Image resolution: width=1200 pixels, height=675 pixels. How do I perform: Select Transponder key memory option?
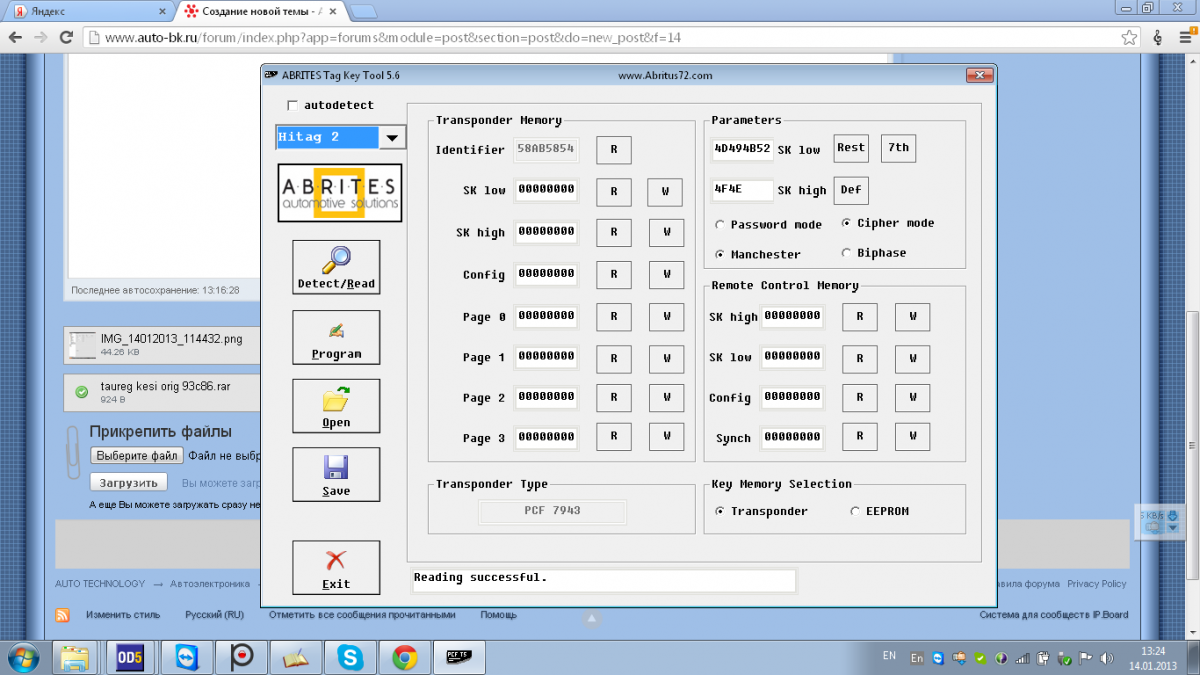tap(720, 511)
